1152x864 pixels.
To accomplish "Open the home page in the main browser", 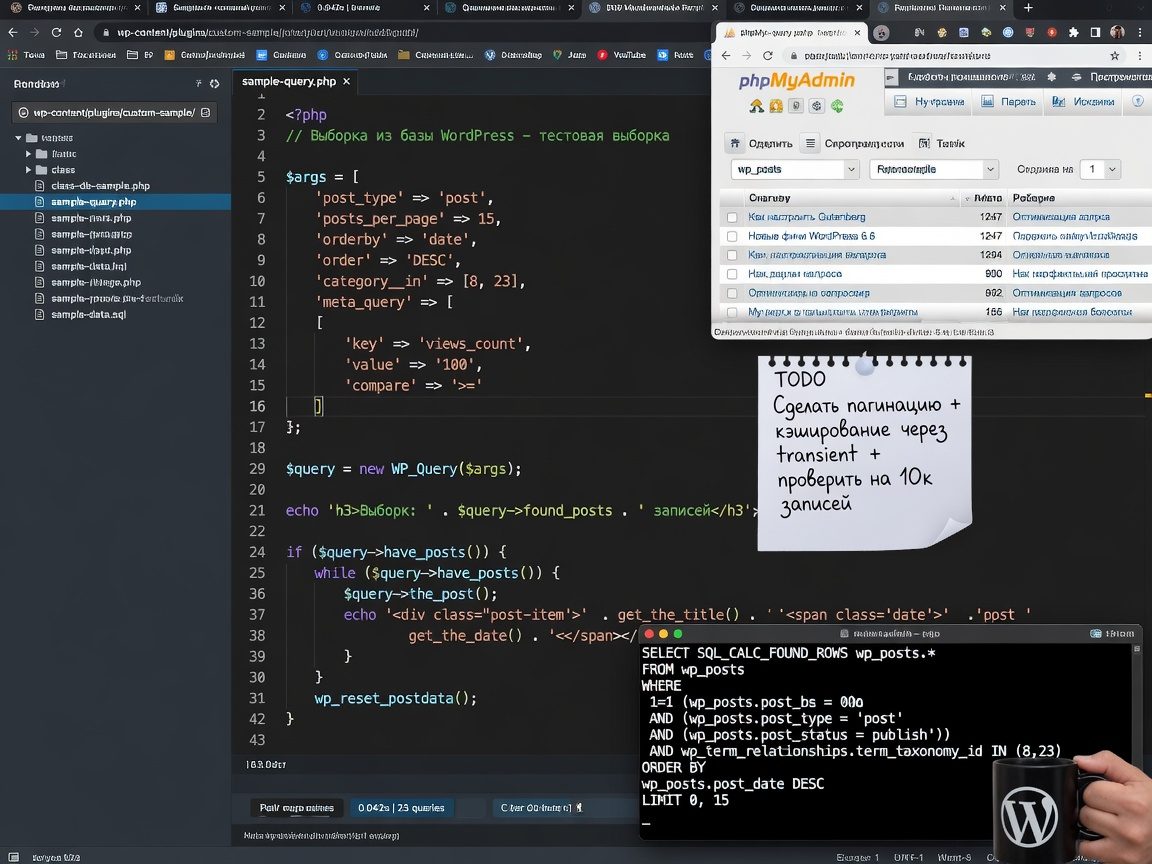I will tap(79, 32).
